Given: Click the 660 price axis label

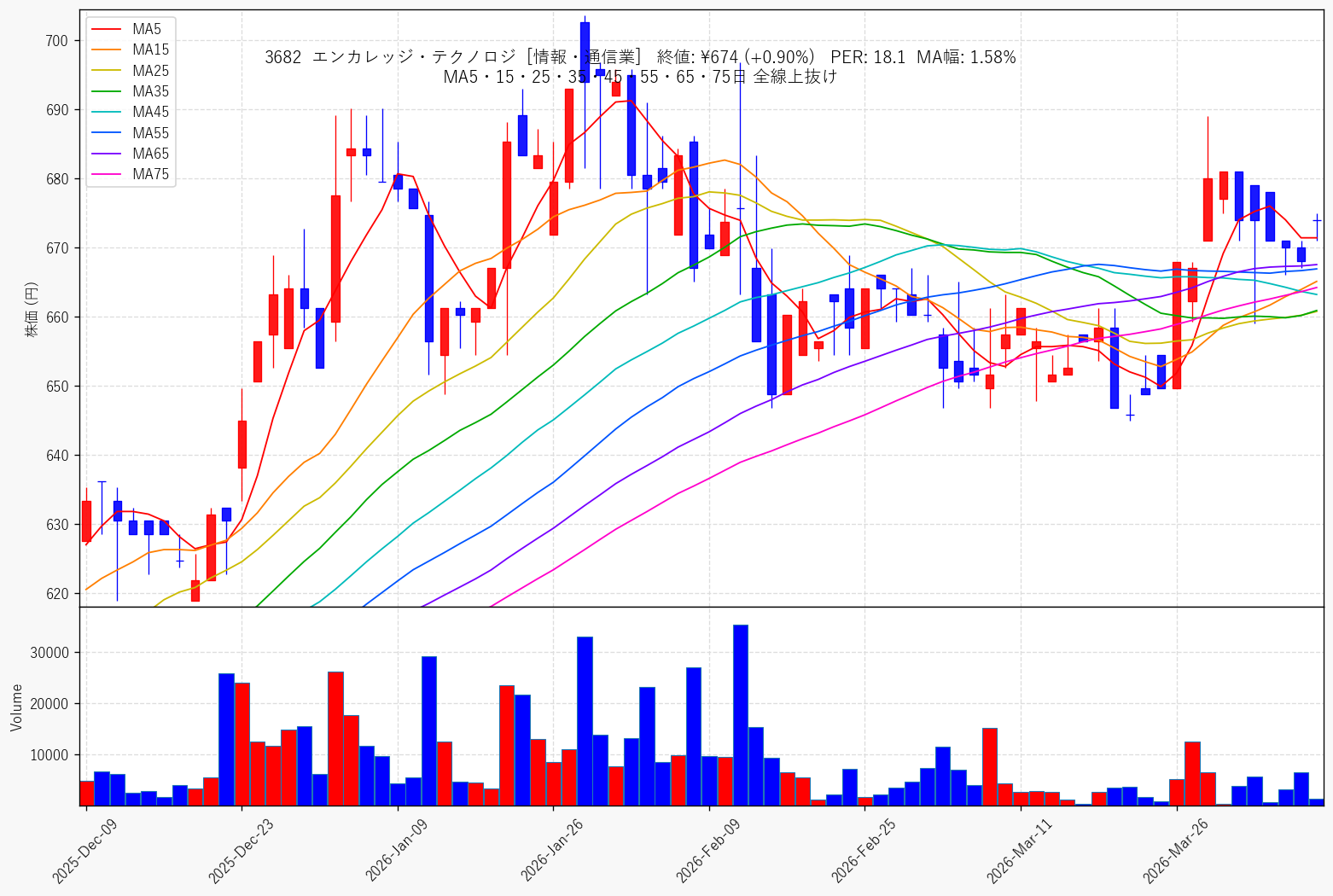Looking at the screenshot, I should click(x=55, y=317).
